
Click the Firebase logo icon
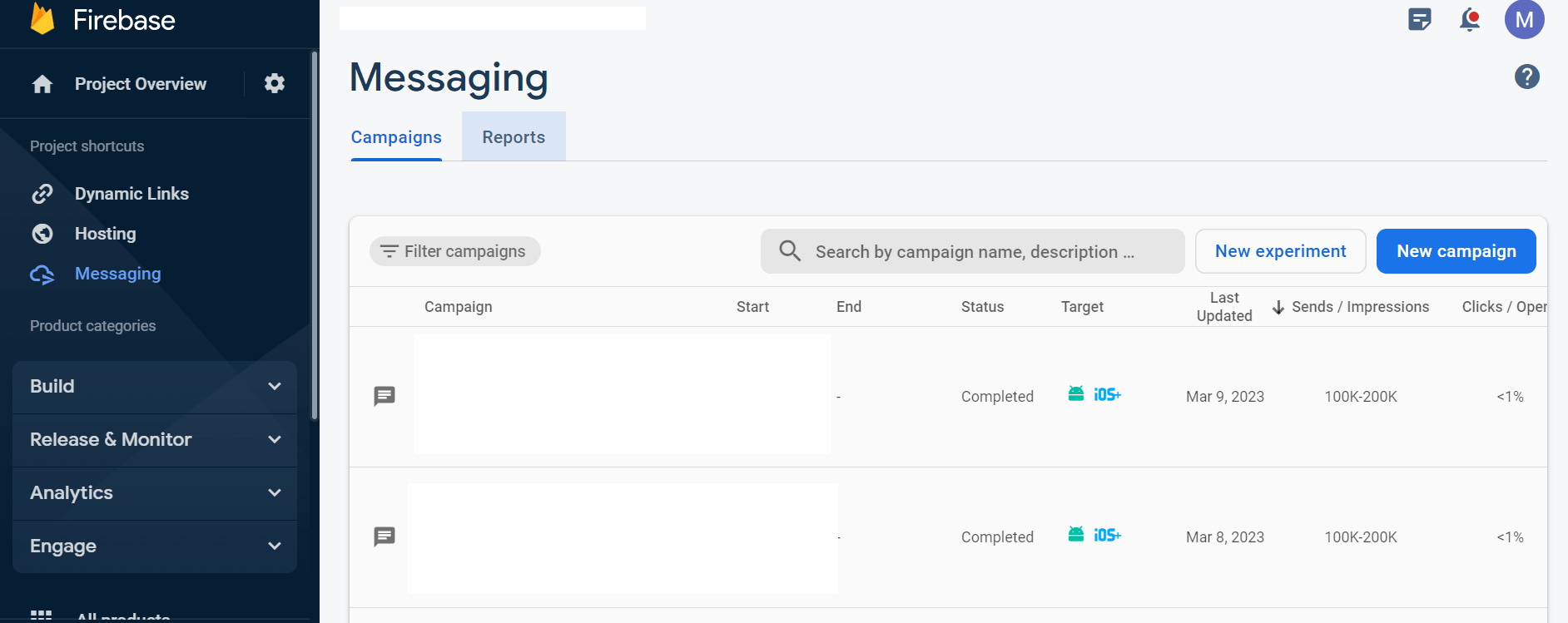42,18
